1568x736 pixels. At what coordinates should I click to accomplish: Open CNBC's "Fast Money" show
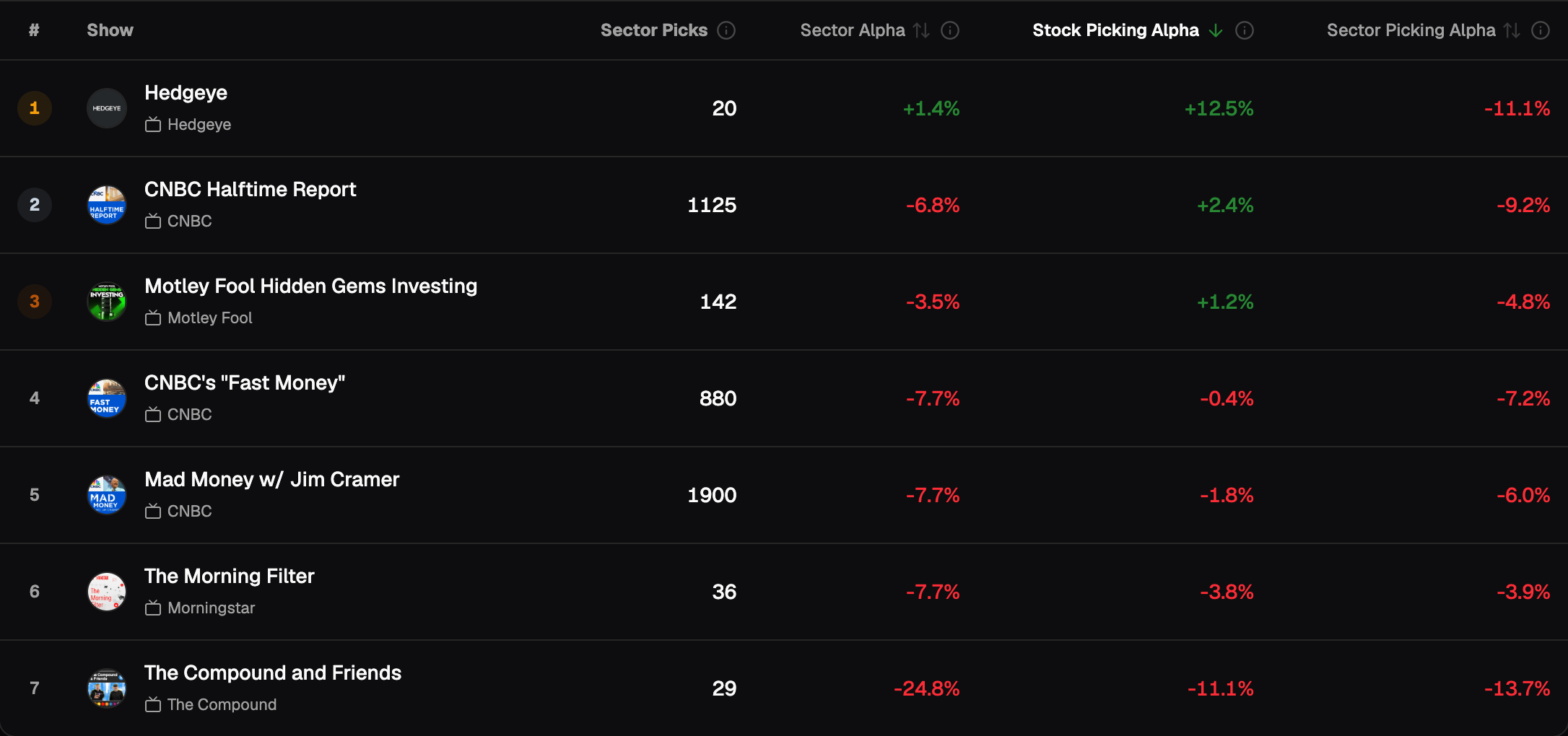coord(245,383)
